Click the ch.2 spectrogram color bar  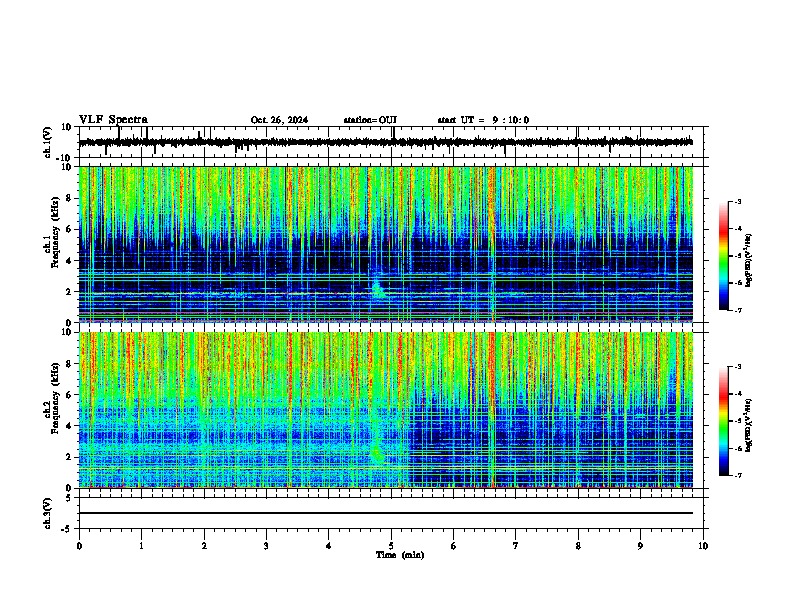(x=724, y=421)
